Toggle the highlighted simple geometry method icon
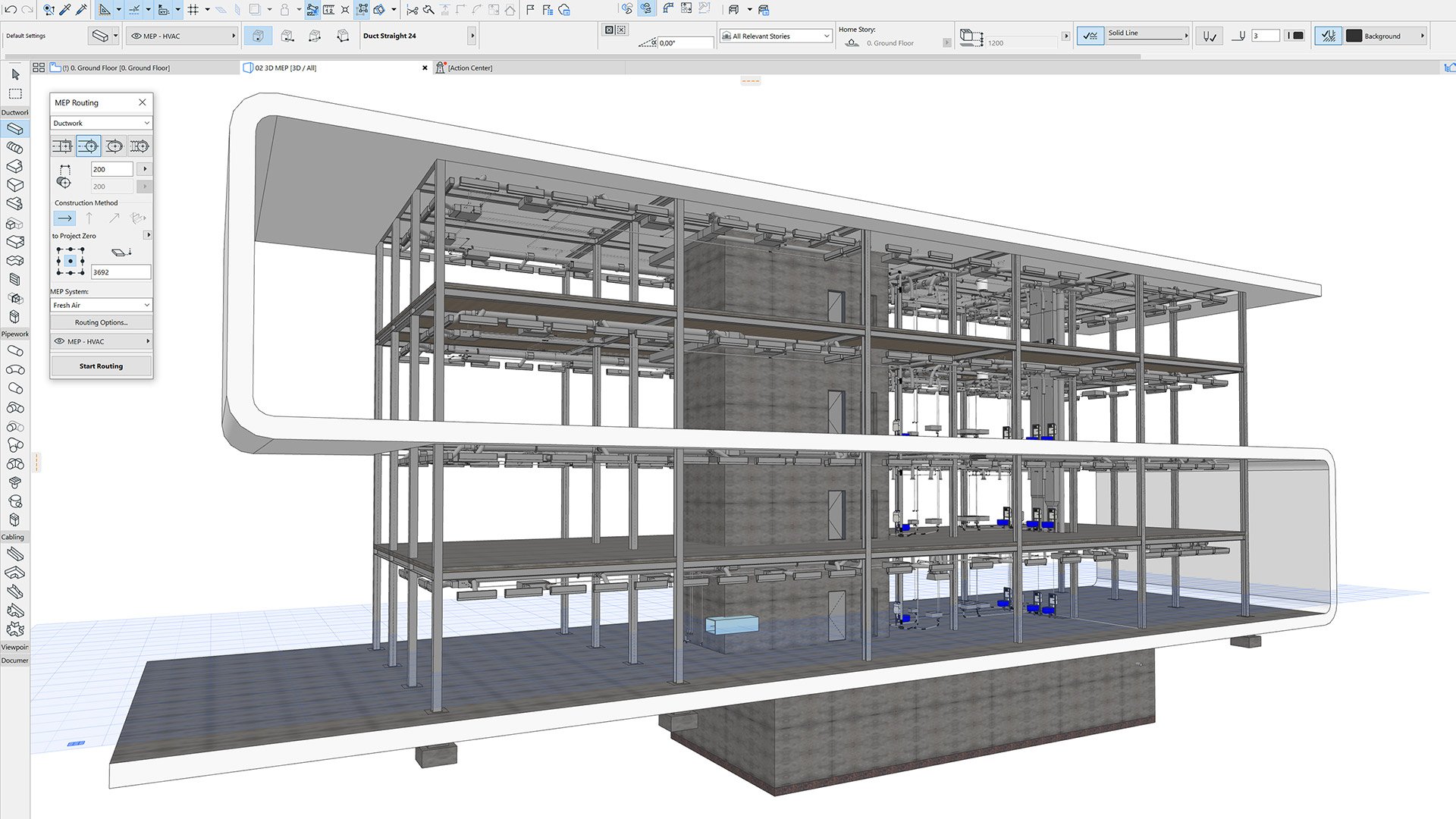This screenshot has height=819, width=1456. (x=258, y=36)
